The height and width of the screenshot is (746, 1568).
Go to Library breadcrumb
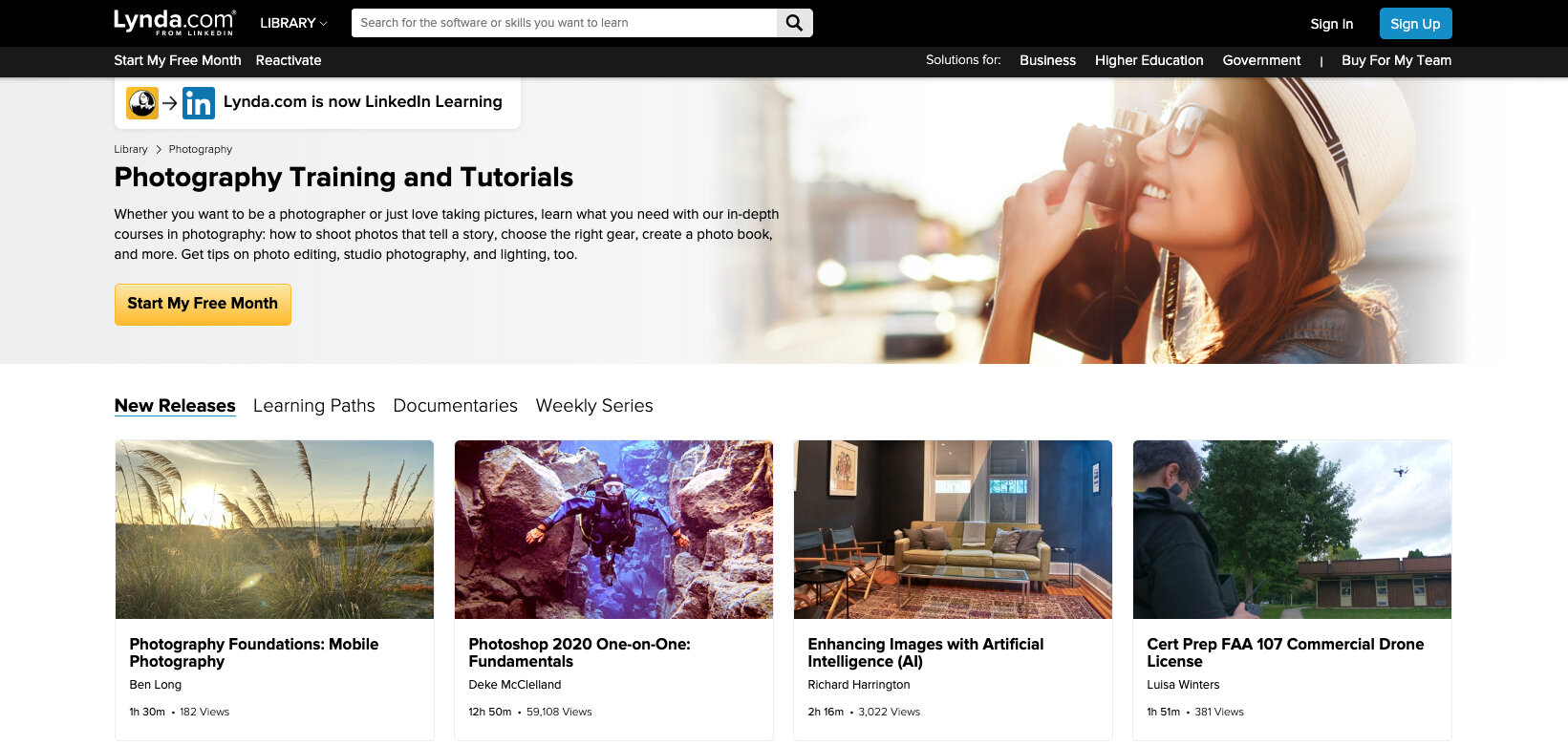click(x=131, y=149)
